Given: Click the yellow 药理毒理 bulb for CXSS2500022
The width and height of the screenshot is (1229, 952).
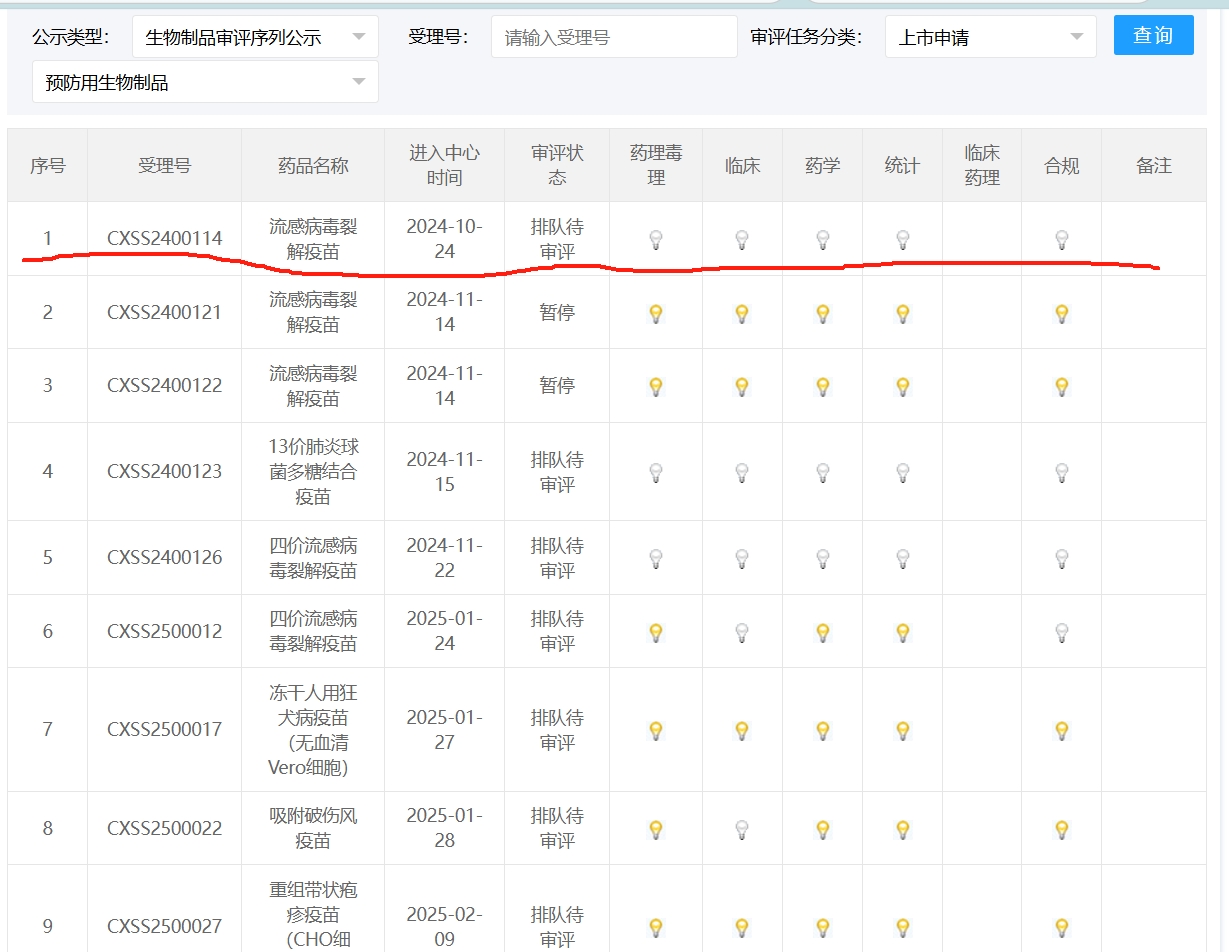Looking at the screenshot, I should [x=656, y=829].
